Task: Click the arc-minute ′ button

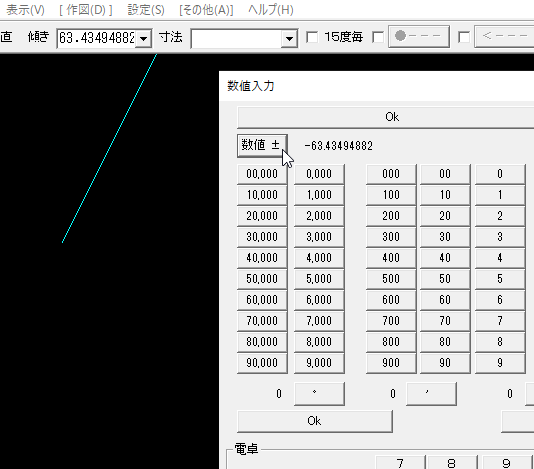Action: (x=431, y=394)
